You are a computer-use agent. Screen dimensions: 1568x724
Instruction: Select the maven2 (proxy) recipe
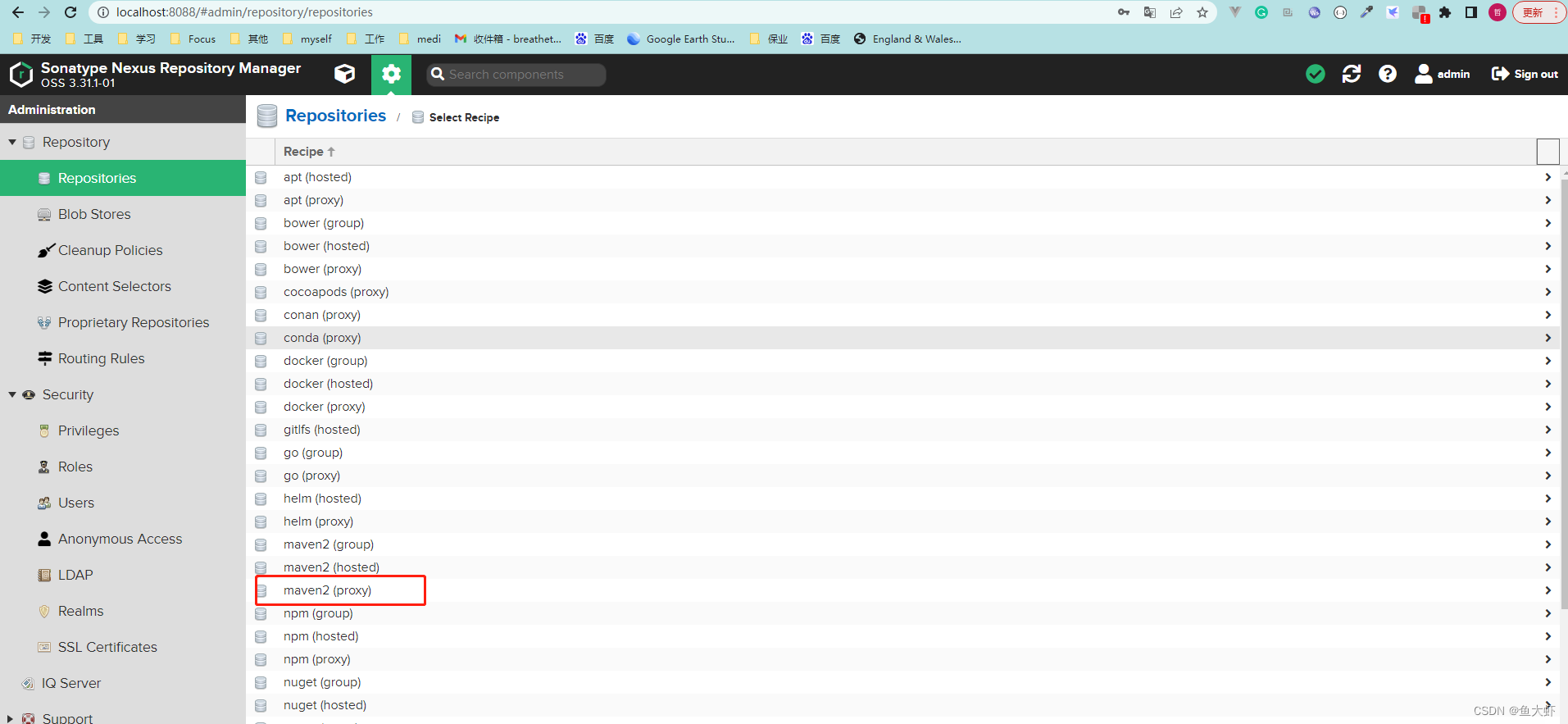tap(902, 590)
